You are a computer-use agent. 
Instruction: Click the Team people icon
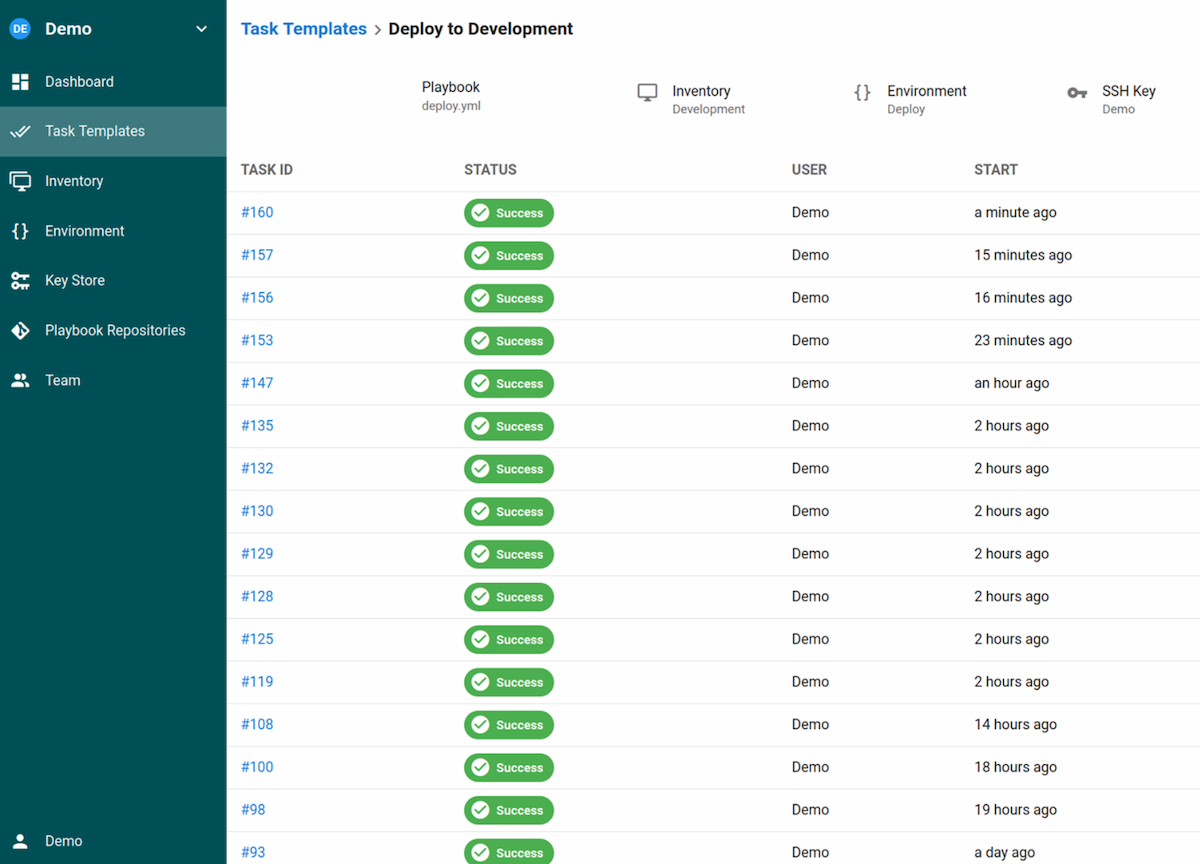click(x=20, y=381)
